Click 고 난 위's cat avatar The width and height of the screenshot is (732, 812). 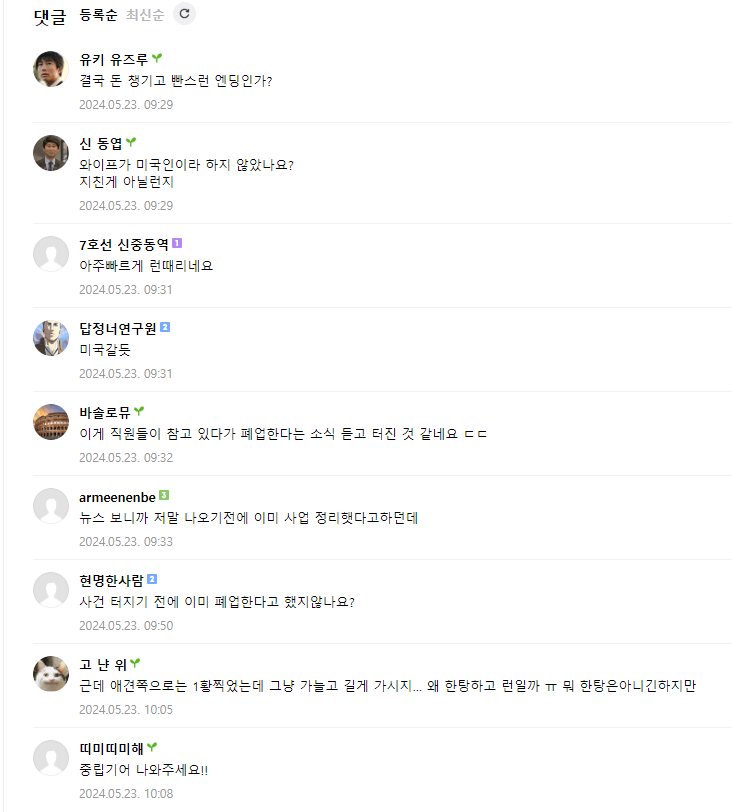coord(50,673)
